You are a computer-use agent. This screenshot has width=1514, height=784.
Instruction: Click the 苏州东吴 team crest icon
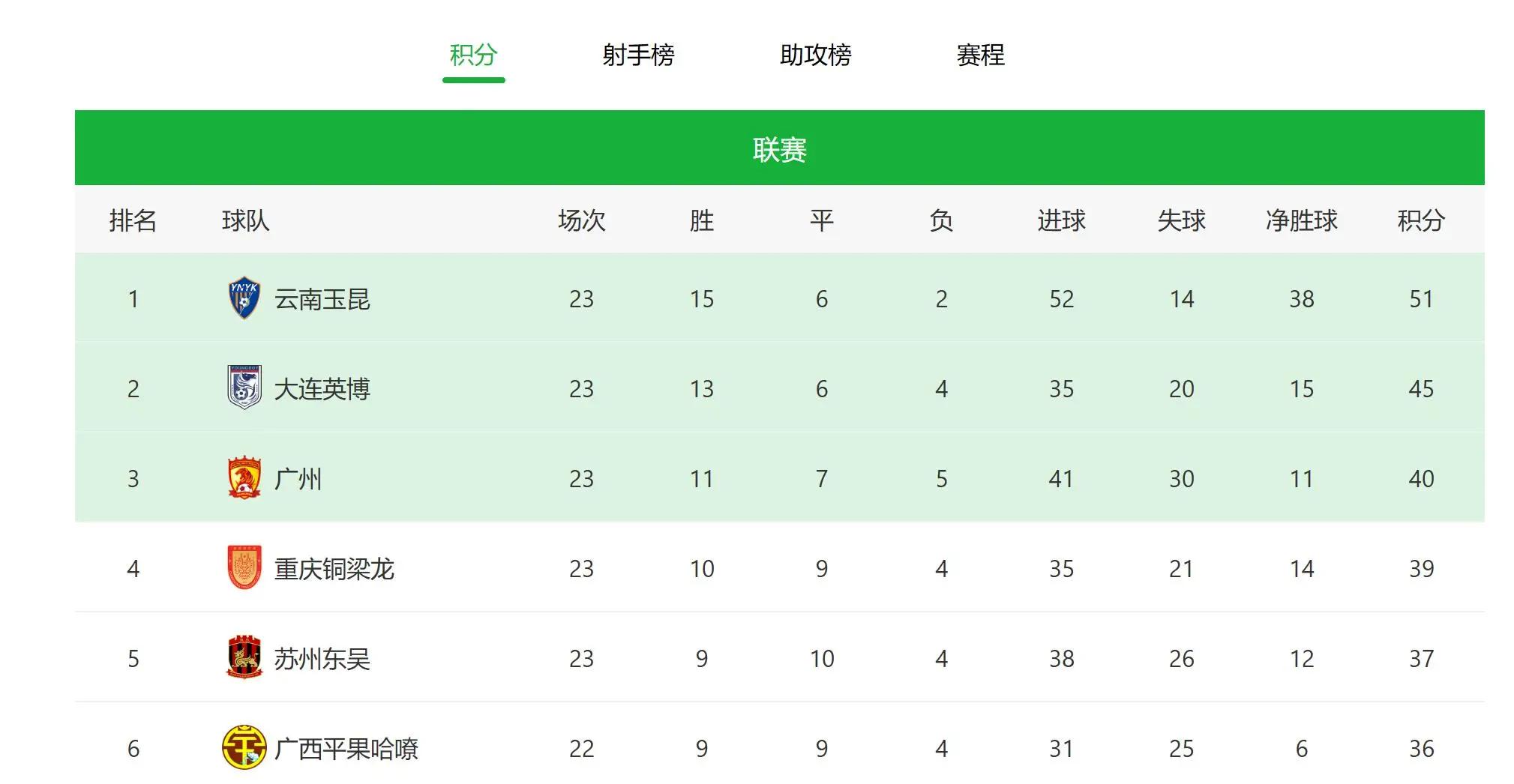pyautogui.click(x=244, y=658)
